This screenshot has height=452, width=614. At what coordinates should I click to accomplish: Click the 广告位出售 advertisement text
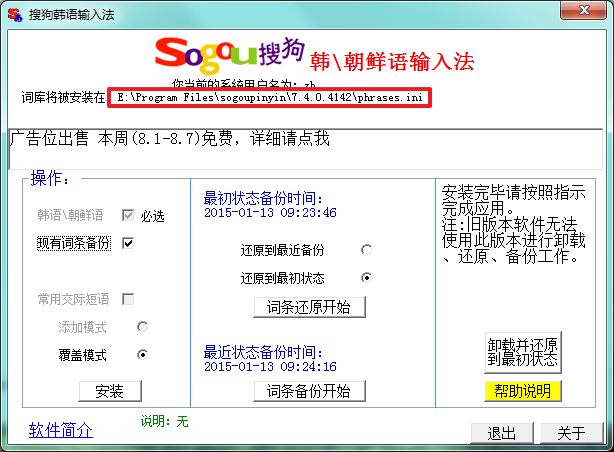pos(170,138)
